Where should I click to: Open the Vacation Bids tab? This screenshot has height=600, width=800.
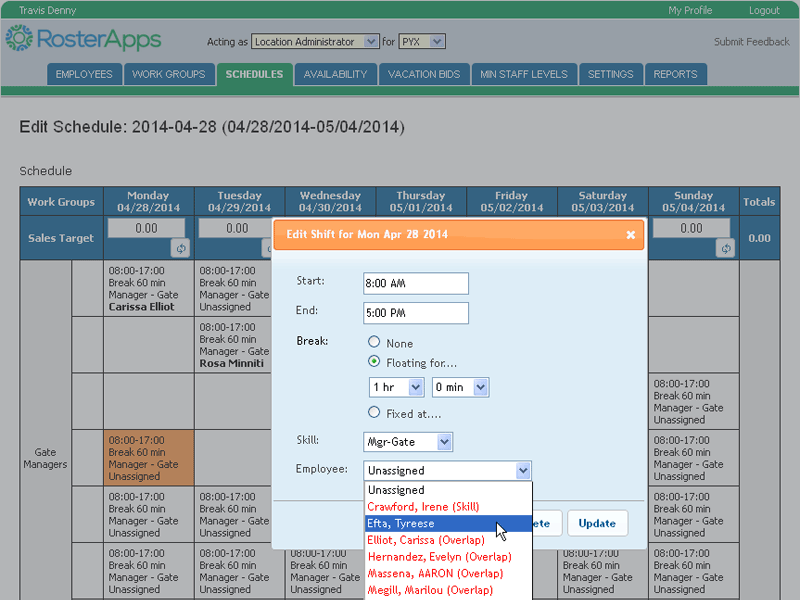click(x=425, y=74)
